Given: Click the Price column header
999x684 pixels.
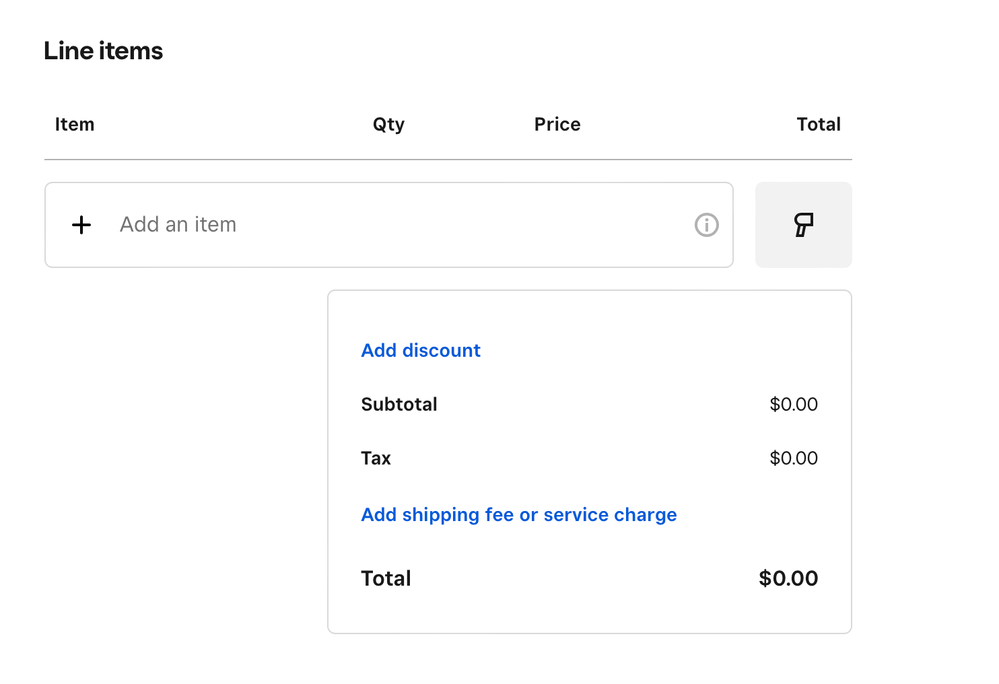Looking at the screenshot, I should 557,124.
